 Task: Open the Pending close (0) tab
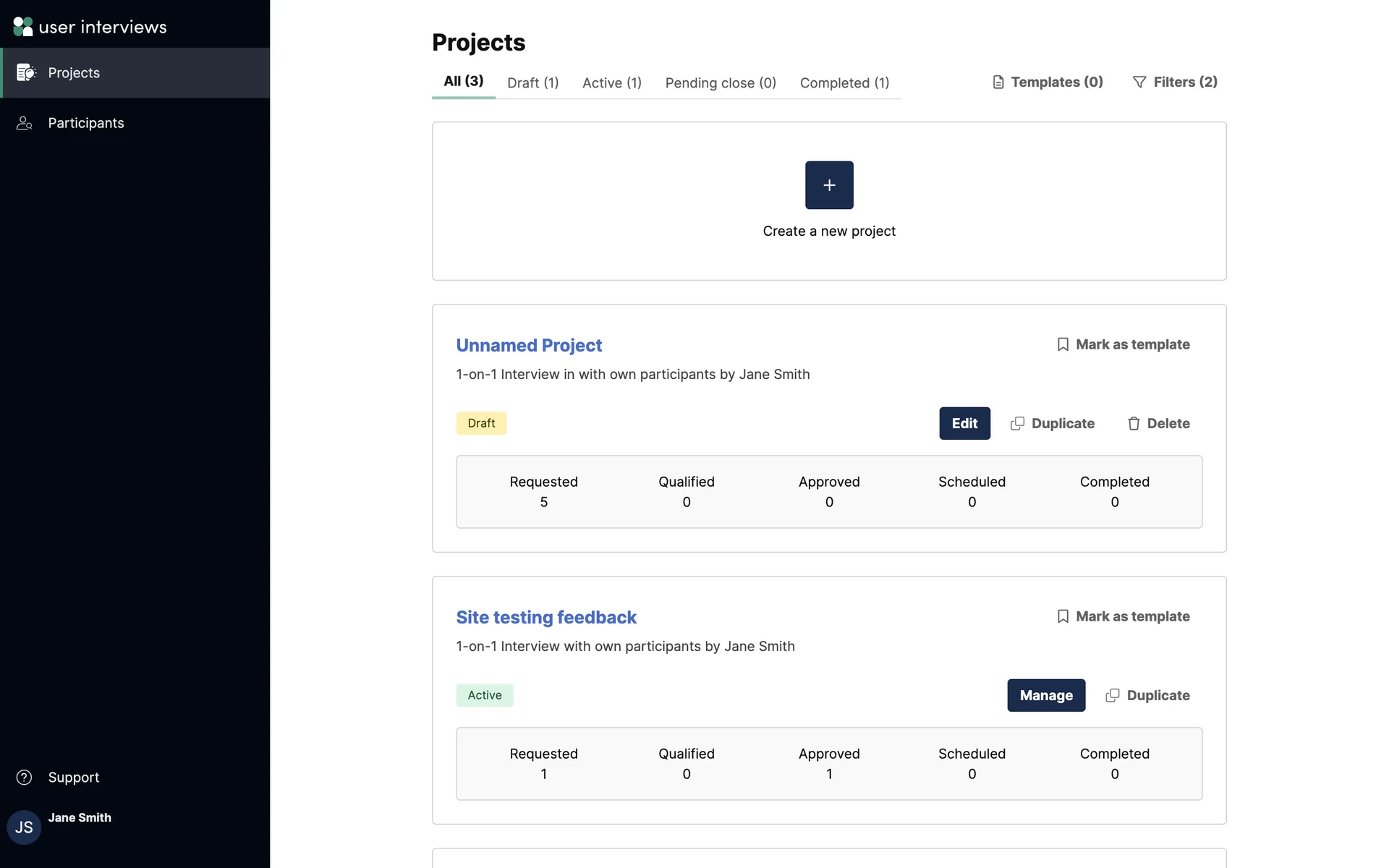coord(721,83)
